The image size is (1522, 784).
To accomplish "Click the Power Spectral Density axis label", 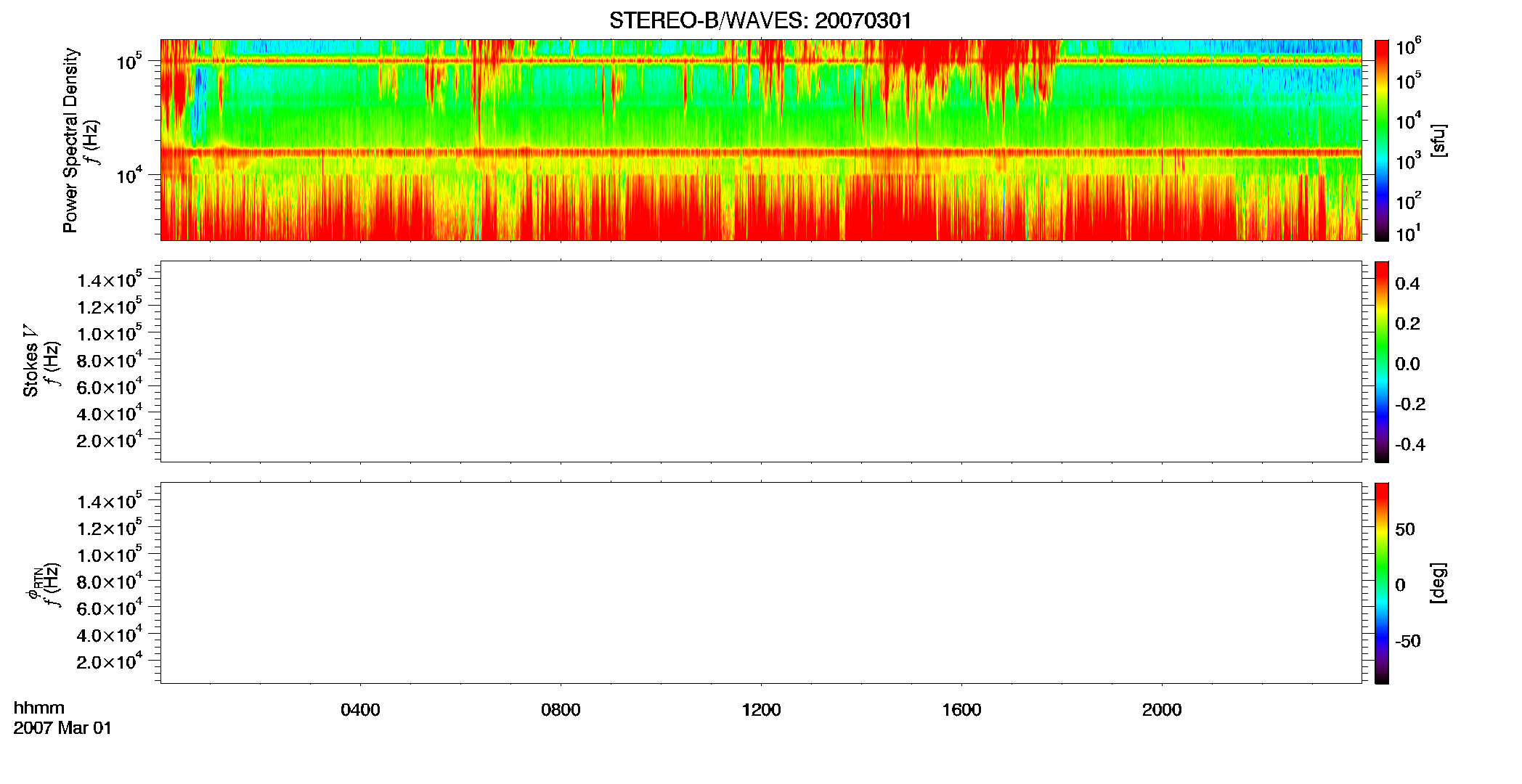I will pos(70,140).
